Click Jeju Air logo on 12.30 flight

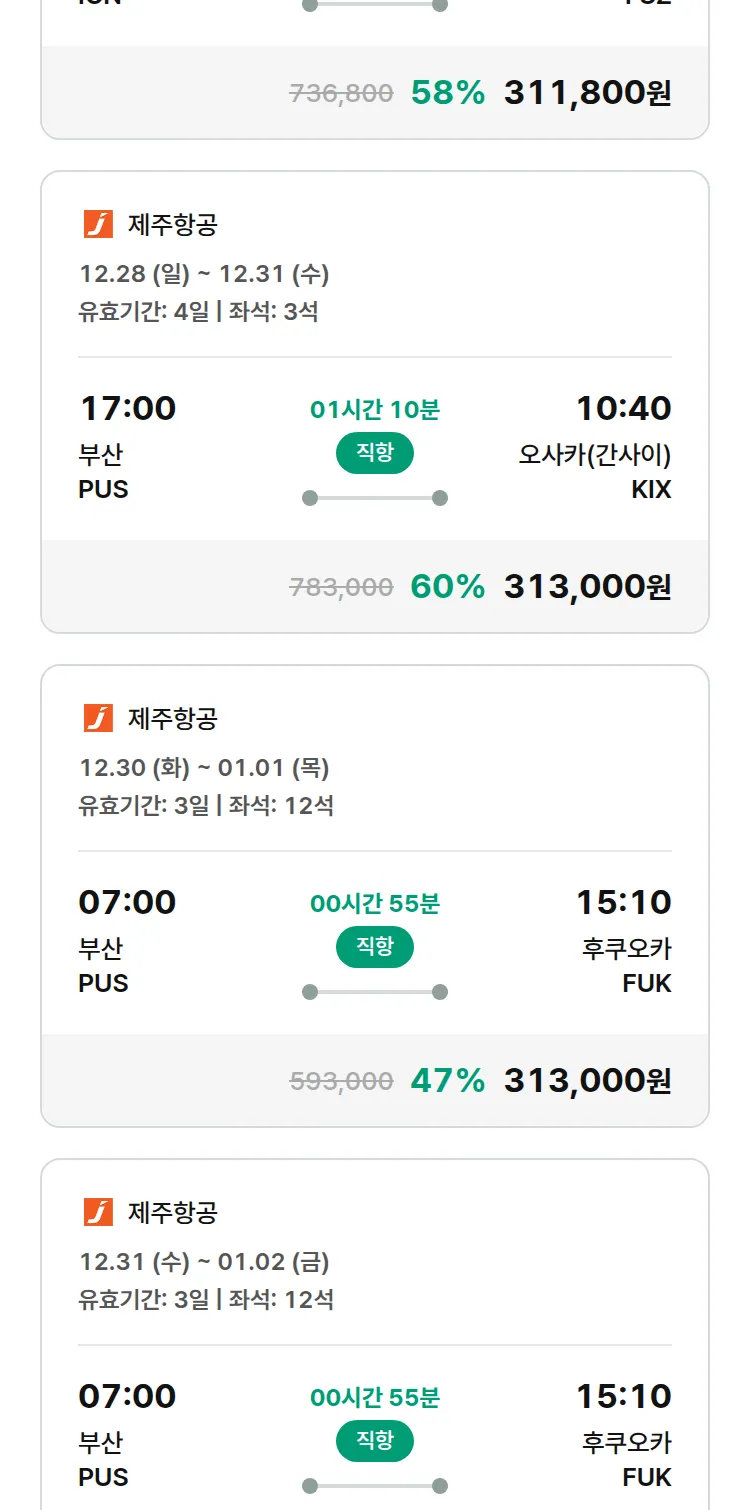[x=98, y=718]
